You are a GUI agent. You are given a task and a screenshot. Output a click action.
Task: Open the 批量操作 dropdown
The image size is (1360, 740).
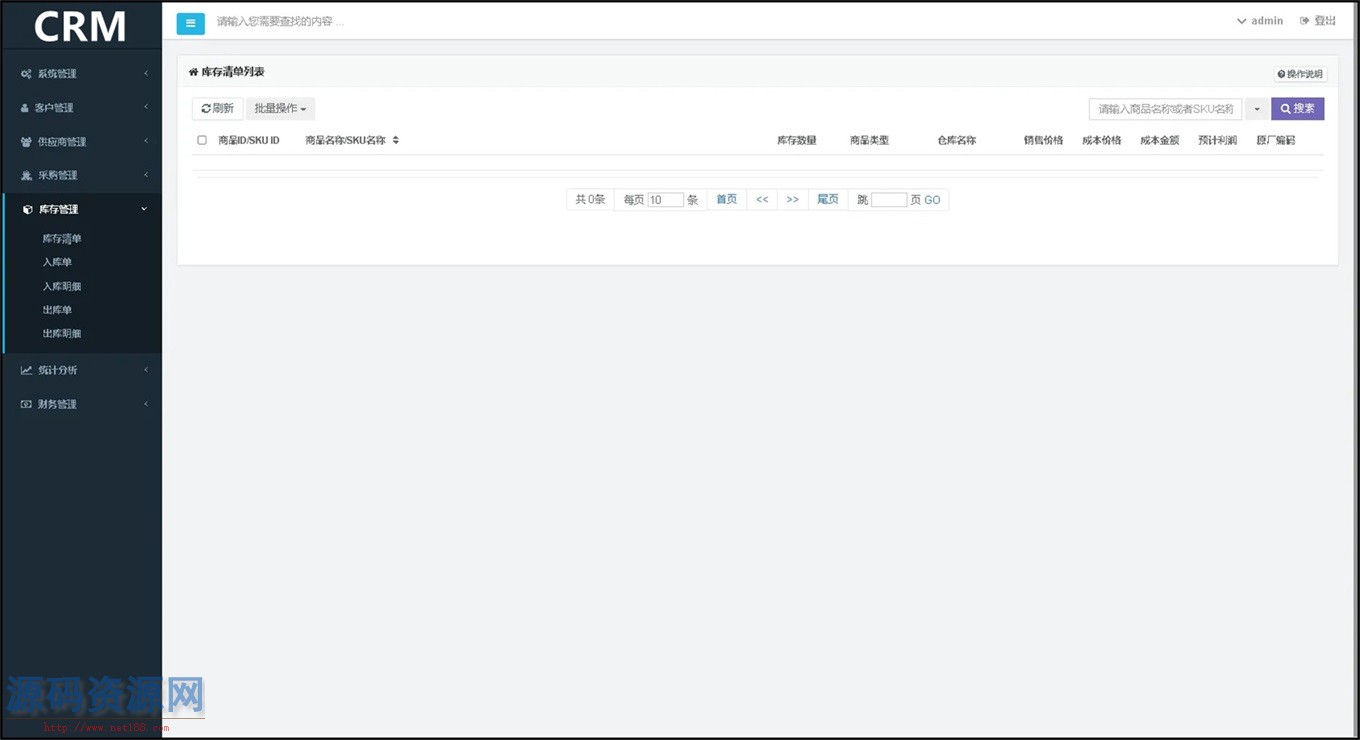pyautogui.click(x=280, y=108)
